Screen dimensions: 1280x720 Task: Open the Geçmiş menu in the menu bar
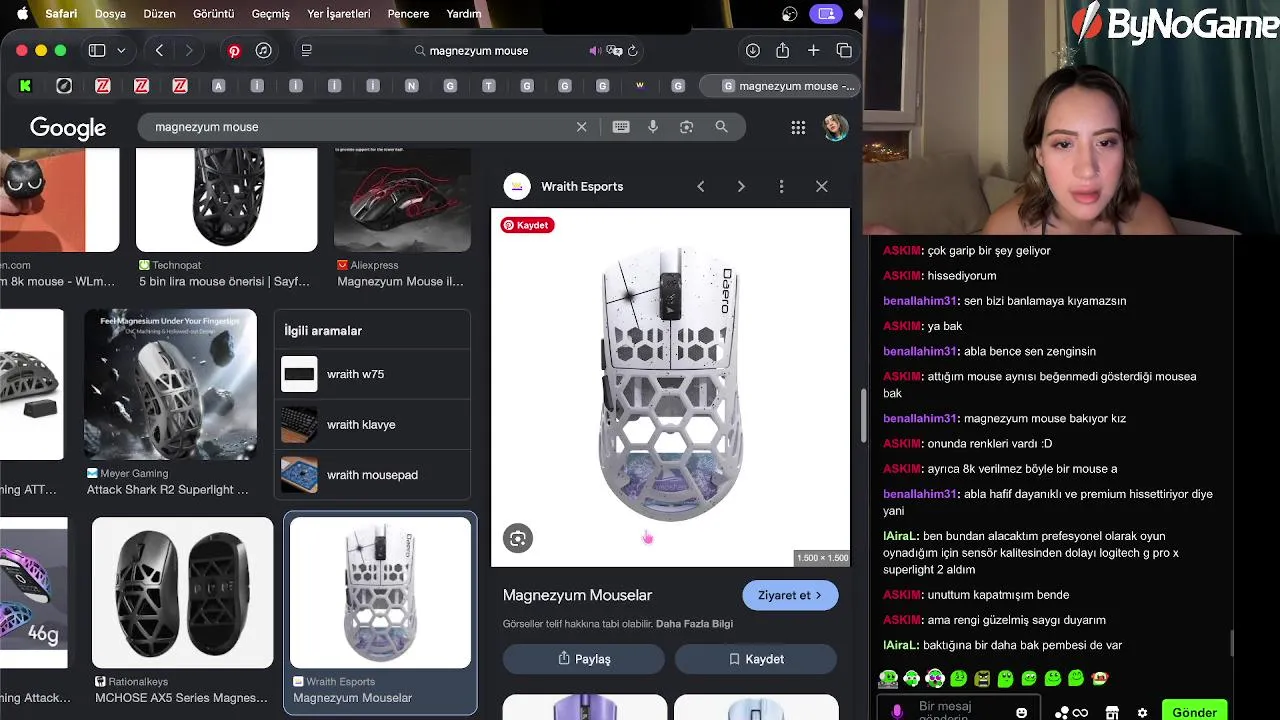coord(270,14)
